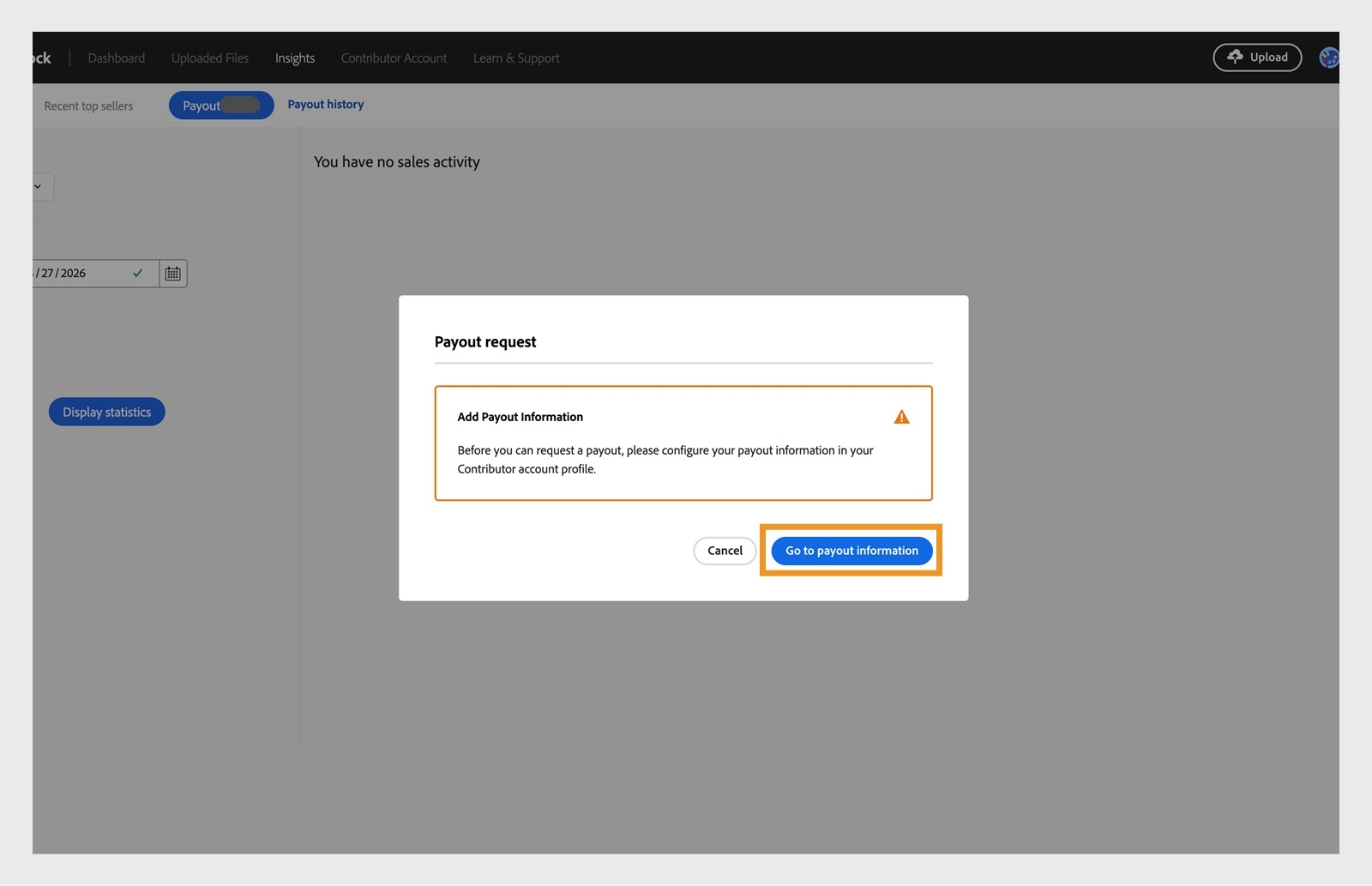Click the Add Payout Information notice box
Viewport: 1372px width, 886px height.
tap(683, 443)
